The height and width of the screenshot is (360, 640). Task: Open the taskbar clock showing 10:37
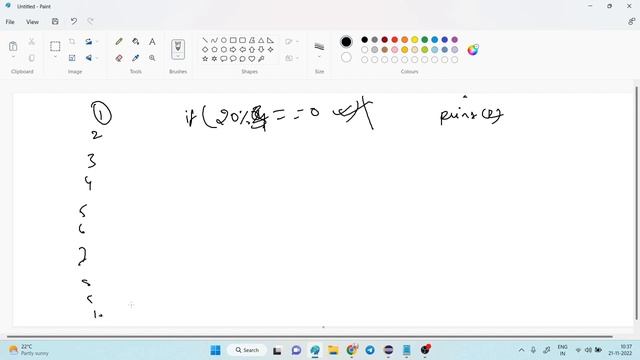pyautogui.click(x=620, y=350)
